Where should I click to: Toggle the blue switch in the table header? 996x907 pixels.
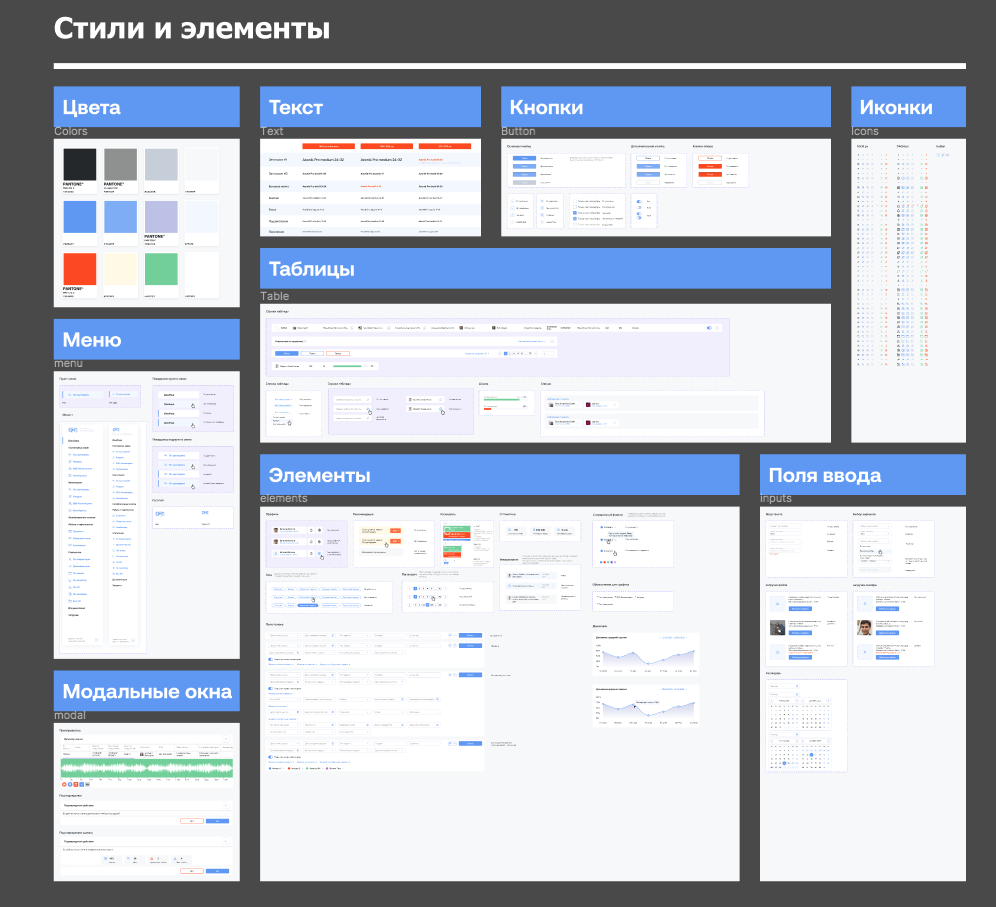point(711,326)
